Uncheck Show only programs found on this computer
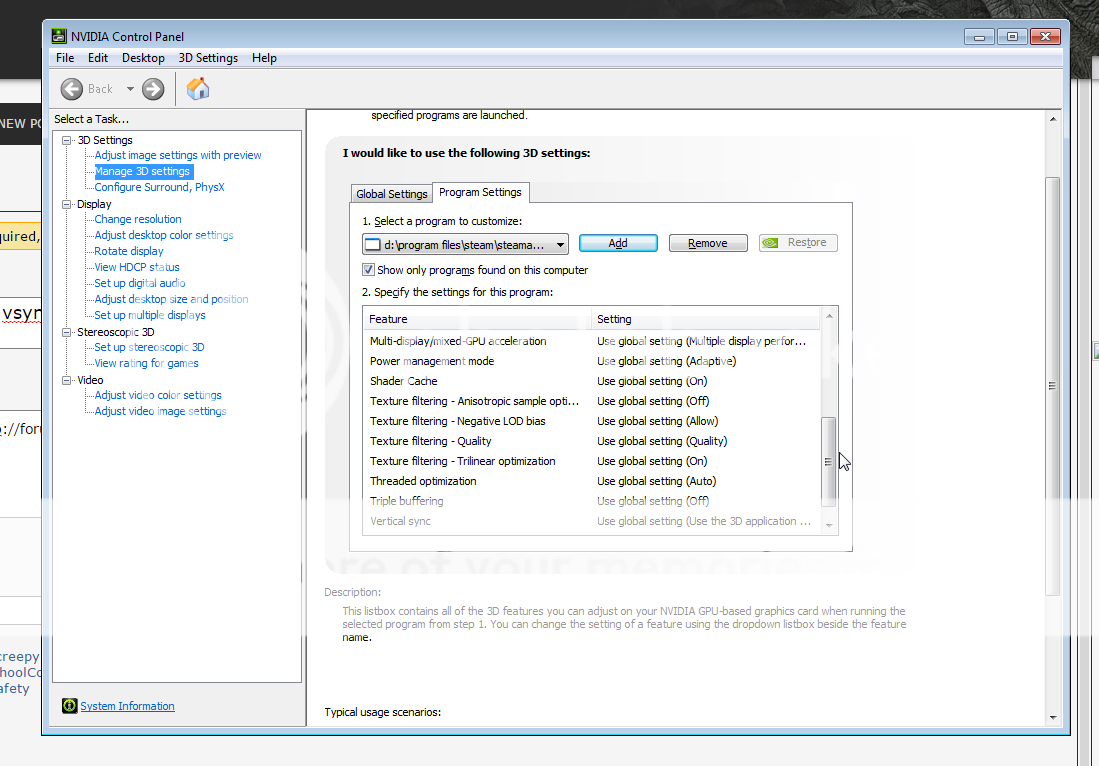The width and height of the screenshot is (1099, 766). 369,270
